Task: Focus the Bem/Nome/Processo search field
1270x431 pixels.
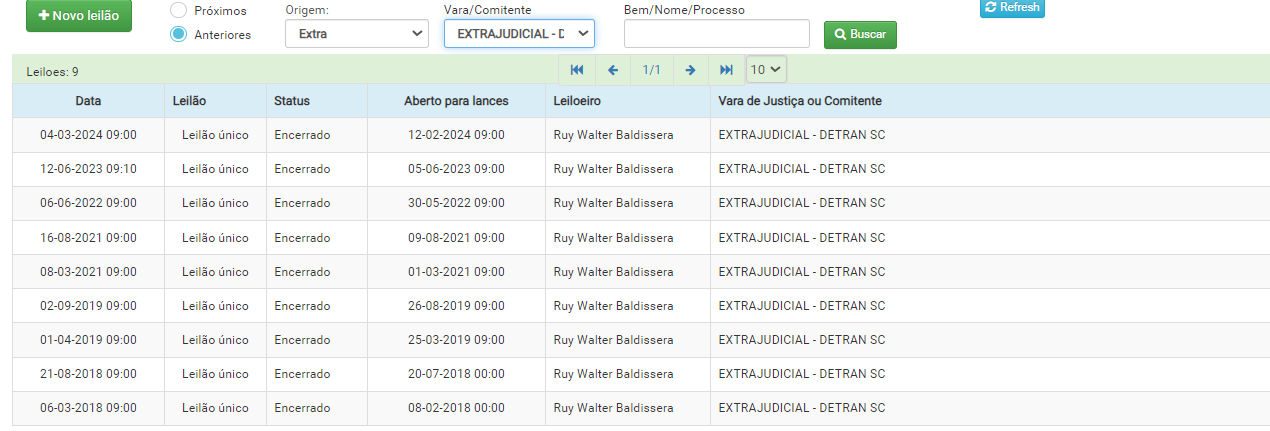Action: pos(716,34)
